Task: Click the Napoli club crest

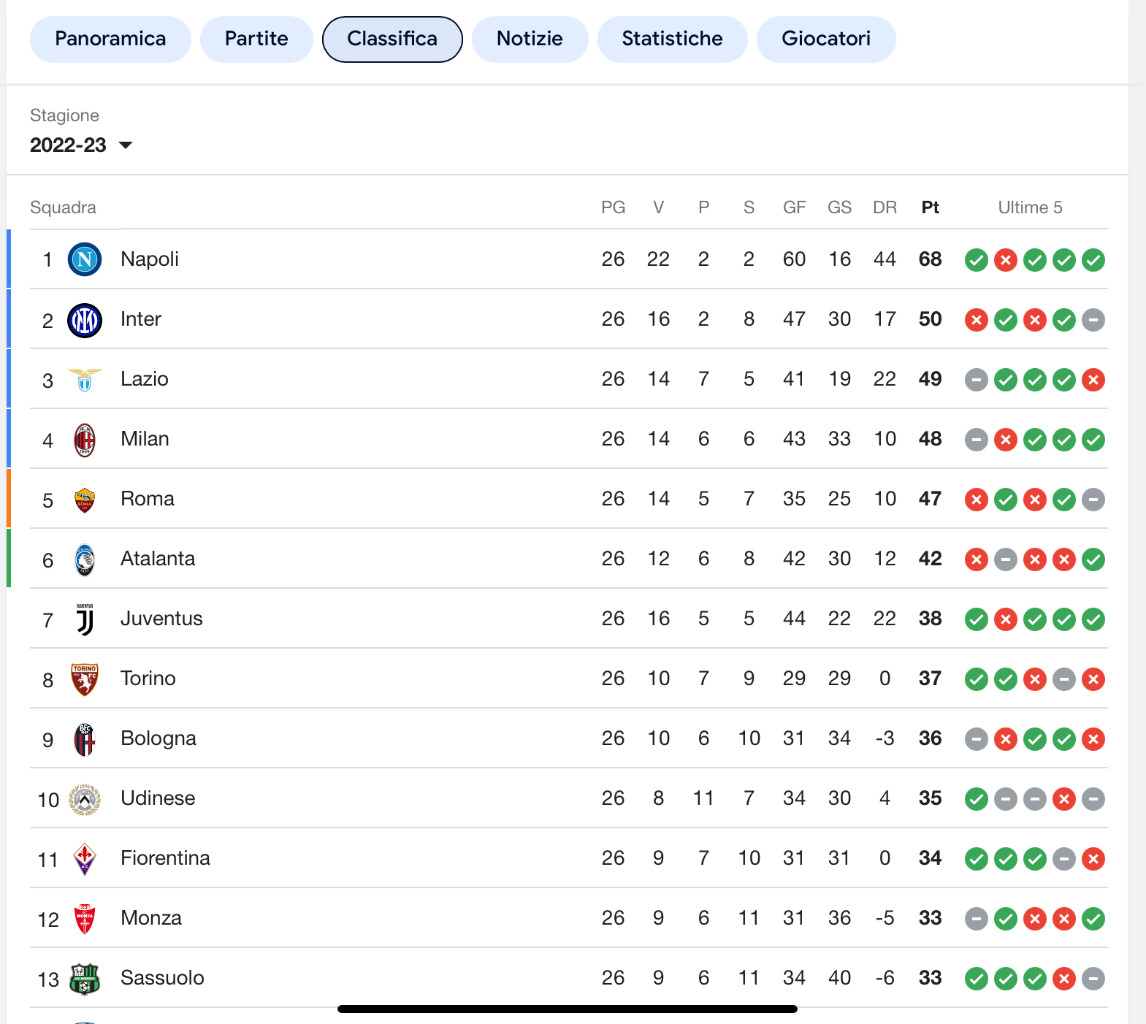Action: (85, 259)
